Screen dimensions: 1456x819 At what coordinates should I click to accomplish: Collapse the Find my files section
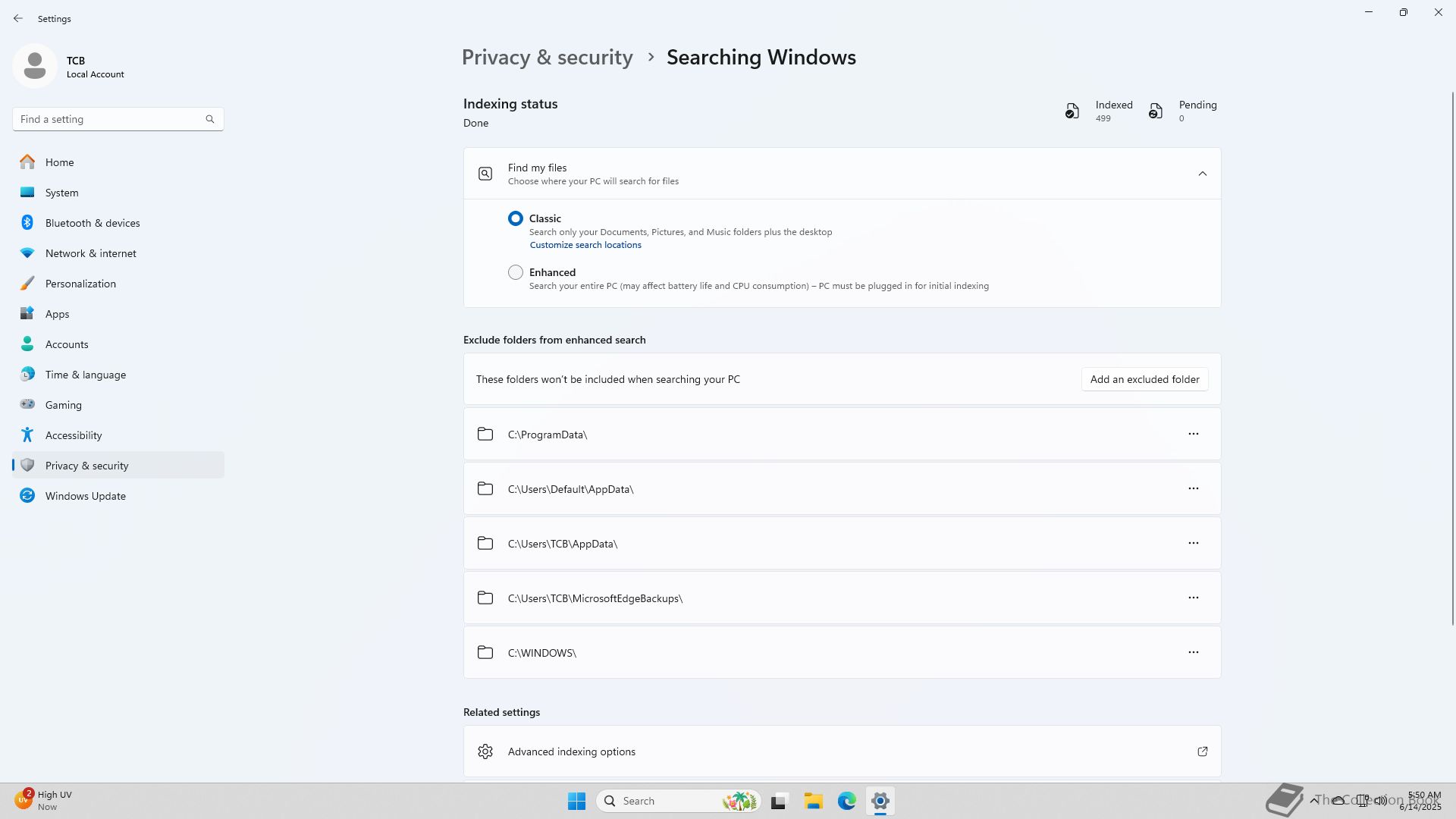1202,174
